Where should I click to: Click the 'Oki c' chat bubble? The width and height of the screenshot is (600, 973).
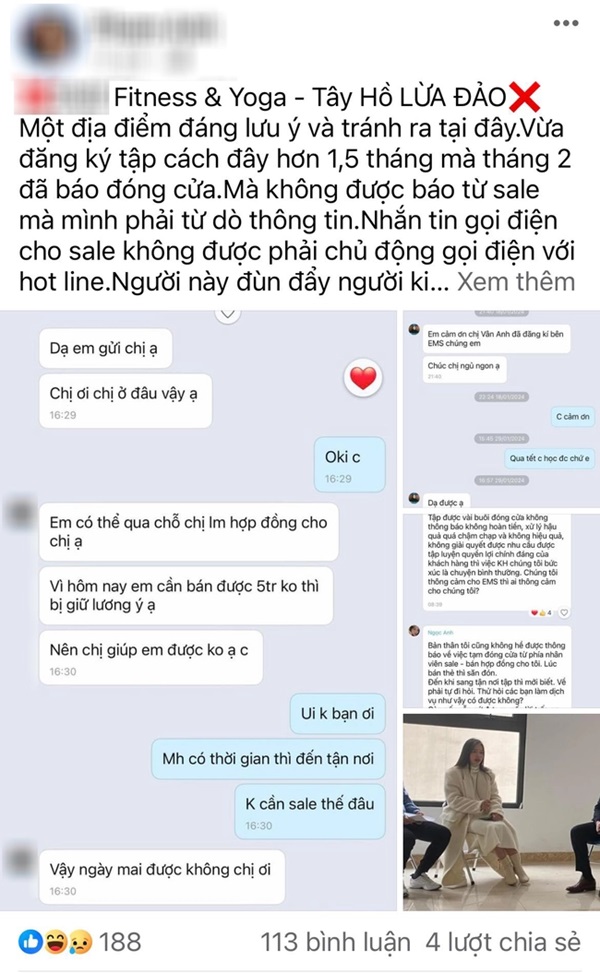click(350, 465)
